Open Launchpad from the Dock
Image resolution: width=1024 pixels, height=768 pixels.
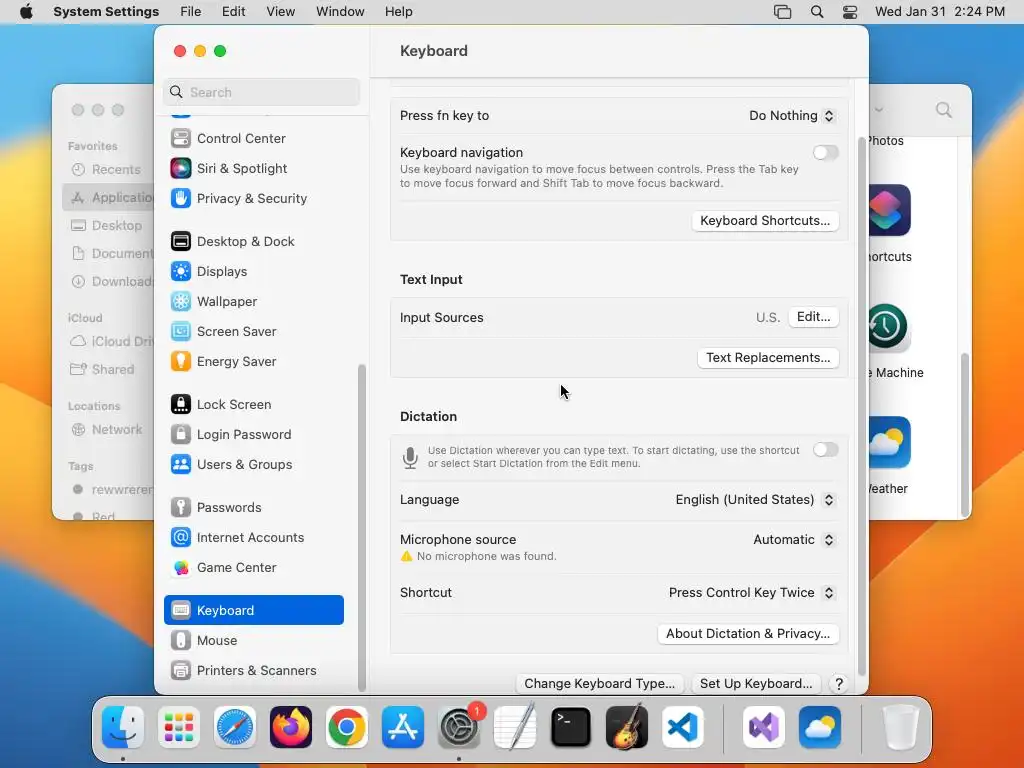point(179,727)
